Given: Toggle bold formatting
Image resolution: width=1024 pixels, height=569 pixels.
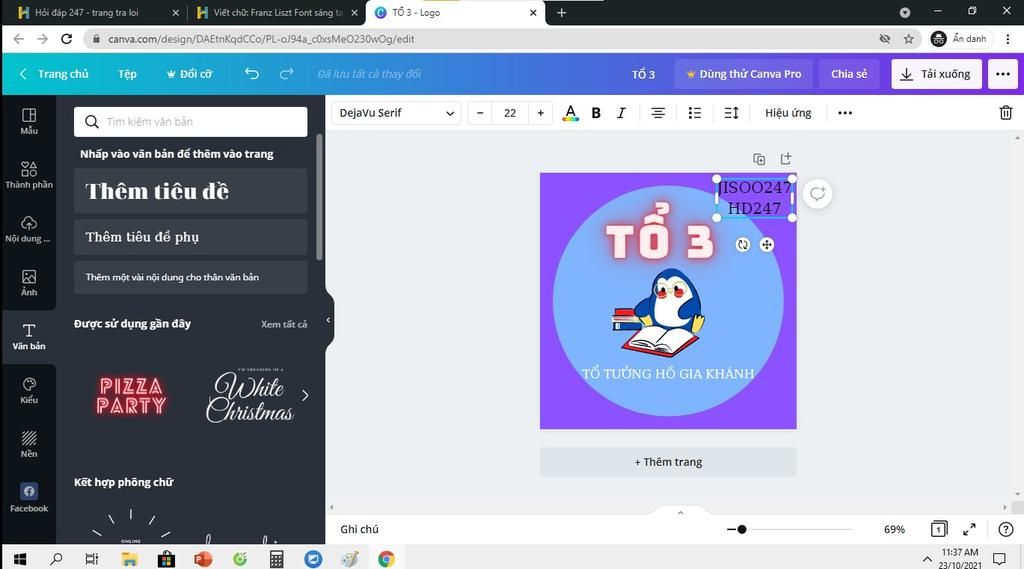Looking at the screenshot, I should 596,113.
